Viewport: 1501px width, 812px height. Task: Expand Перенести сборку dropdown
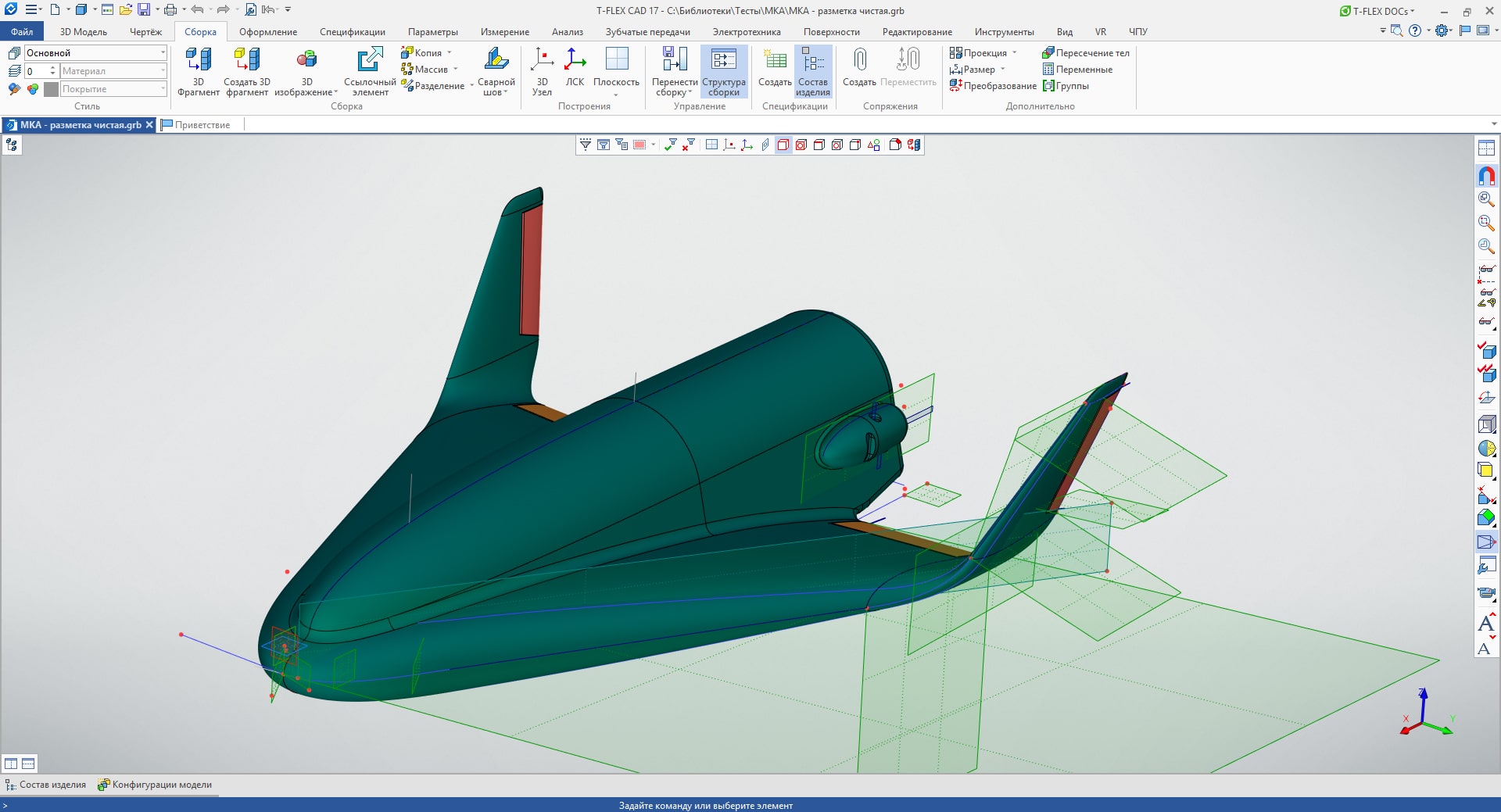point(690,92)
